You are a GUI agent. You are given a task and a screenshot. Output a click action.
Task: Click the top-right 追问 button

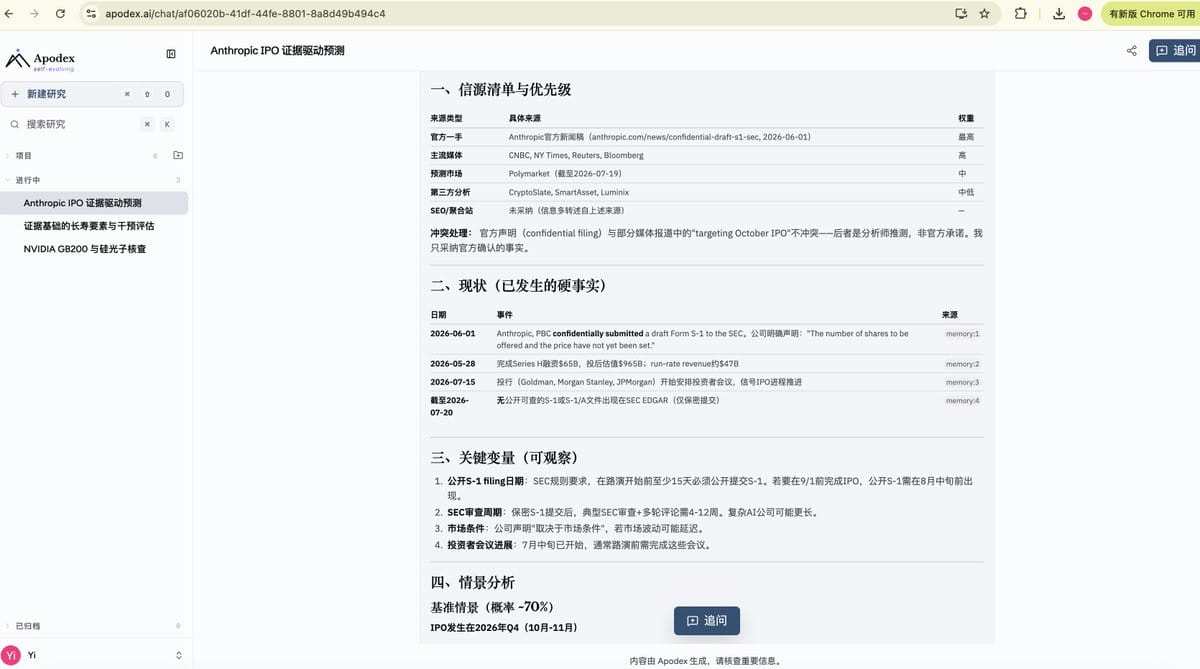click(x=1175, y=51)
